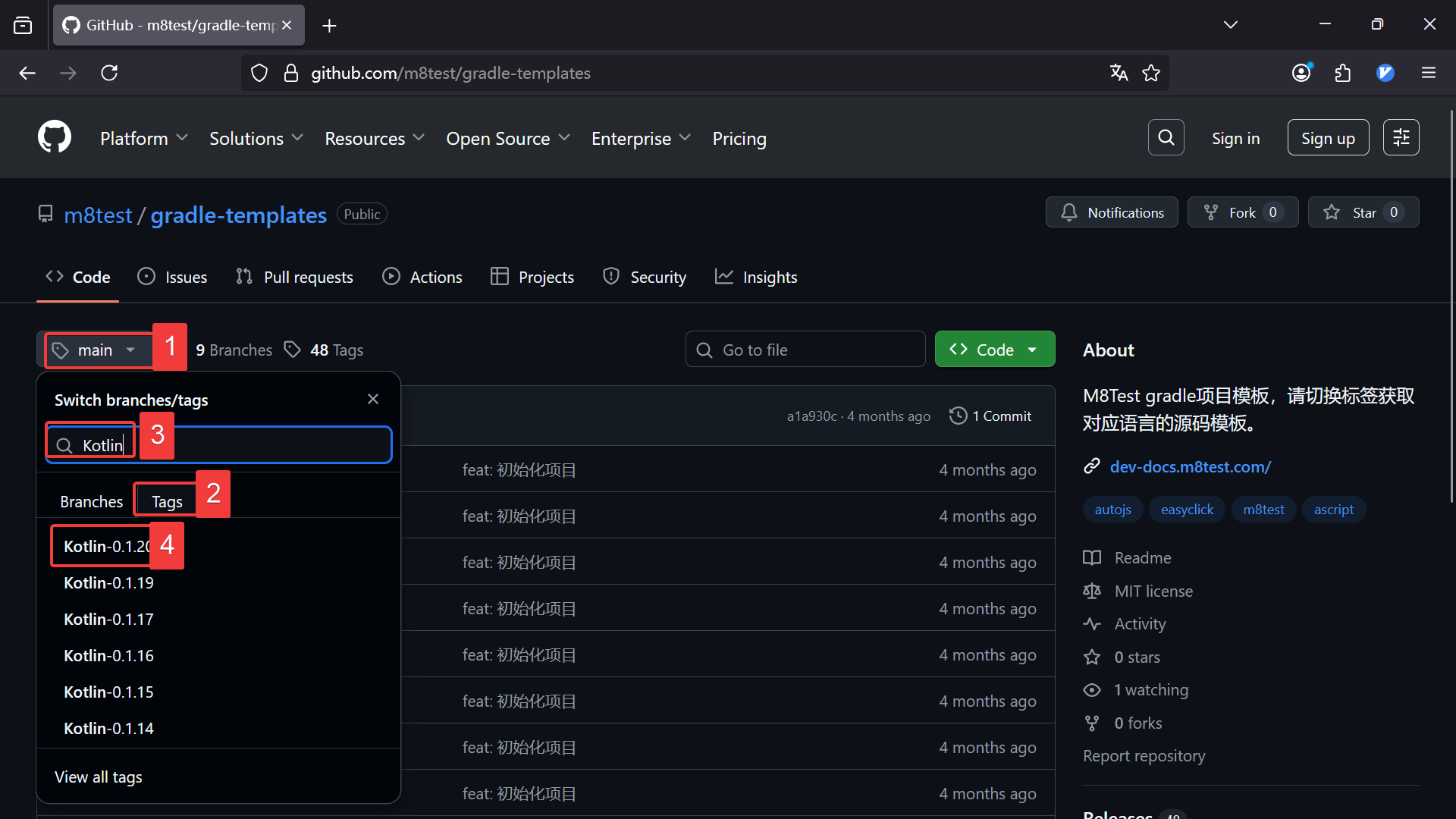Screen dimensions: 1456x819
Task: Open the Pull requests tab
Action: (294, 277)
